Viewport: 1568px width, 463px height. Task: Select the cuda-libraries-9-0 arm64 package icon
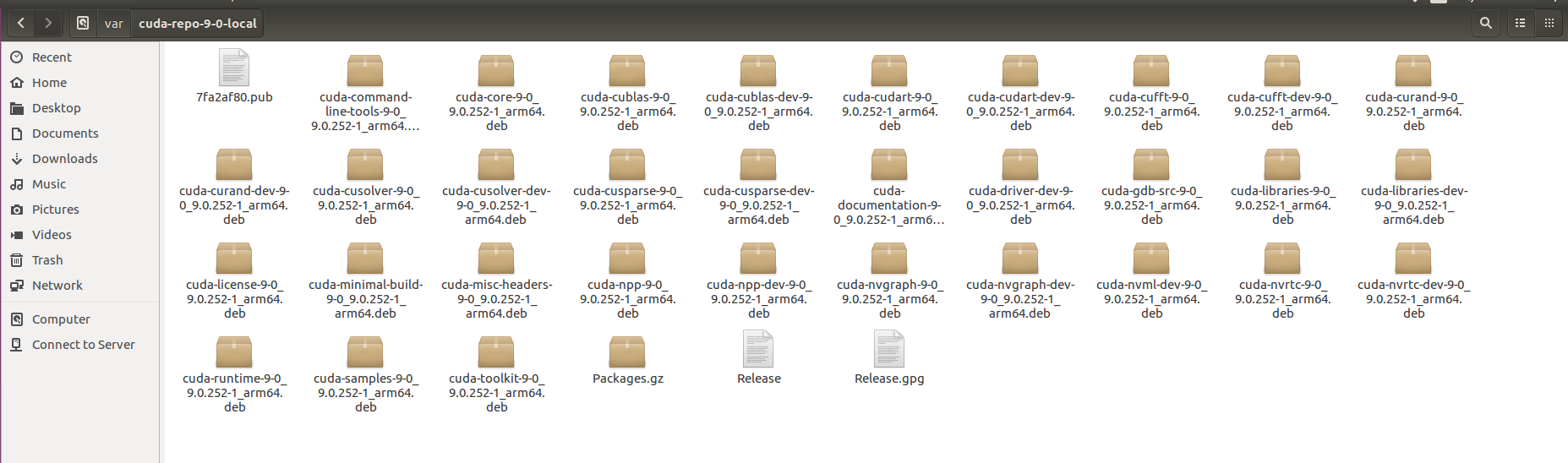(1282, 164)
